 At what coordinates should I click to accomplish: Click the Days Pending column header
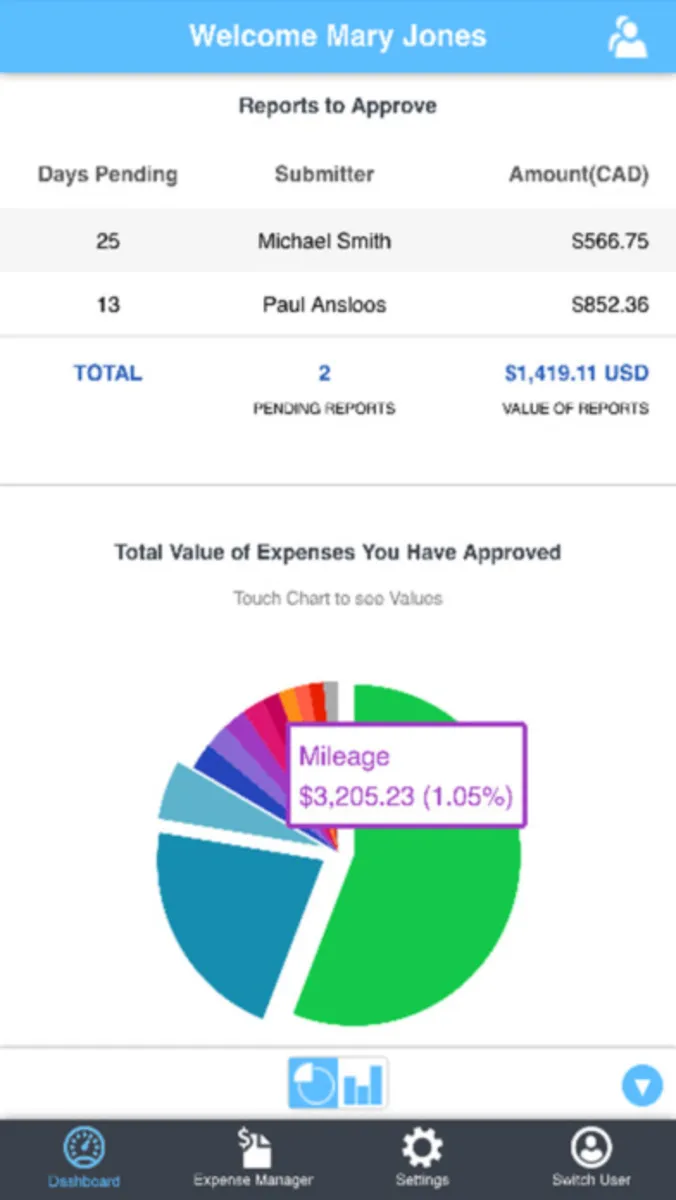[x=107, y=174]
